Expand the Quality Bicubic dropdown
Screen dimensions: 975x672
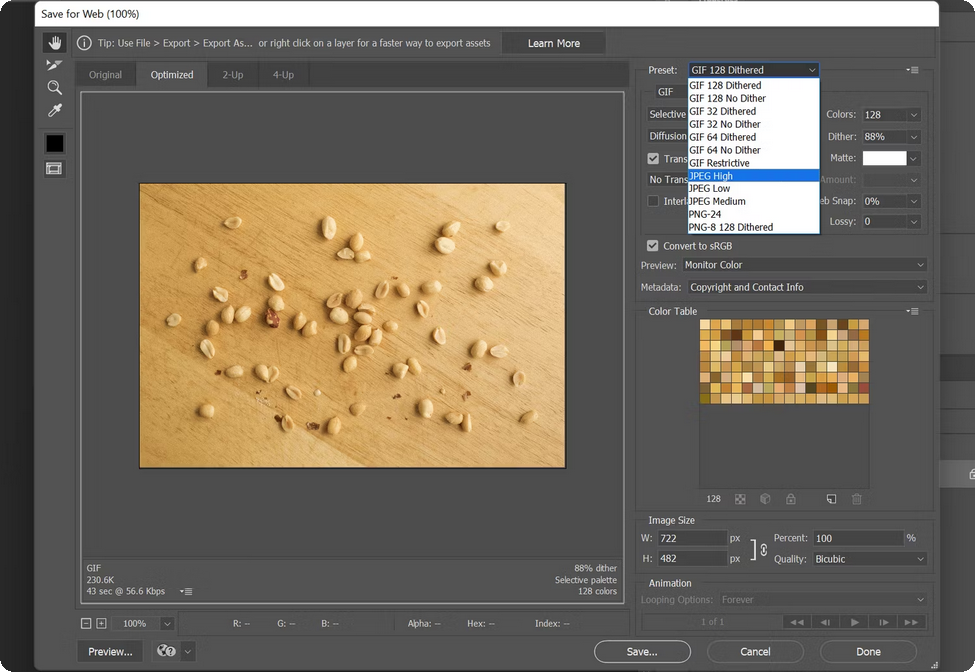[x=869, y=559]
